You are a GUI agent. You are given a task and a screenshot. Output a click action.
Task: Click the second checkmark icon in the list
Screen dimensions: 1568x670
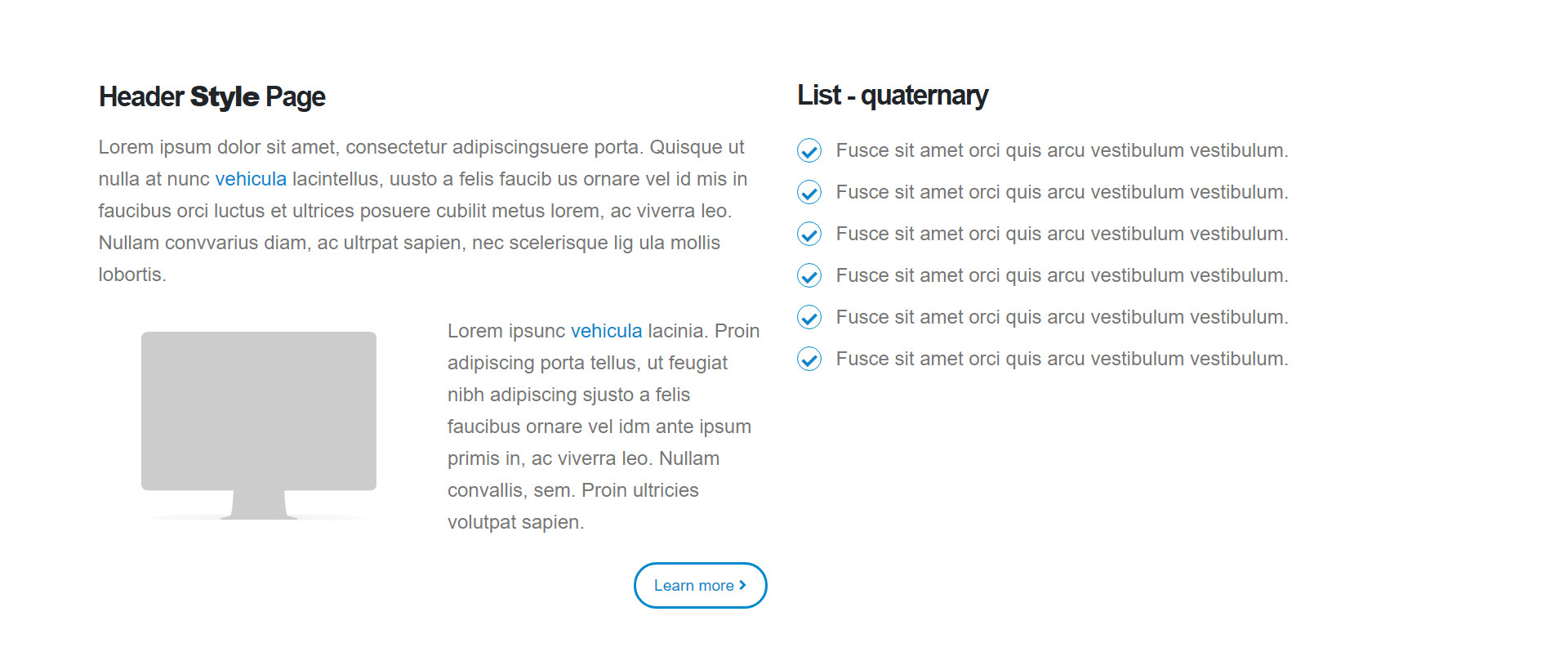808,192
